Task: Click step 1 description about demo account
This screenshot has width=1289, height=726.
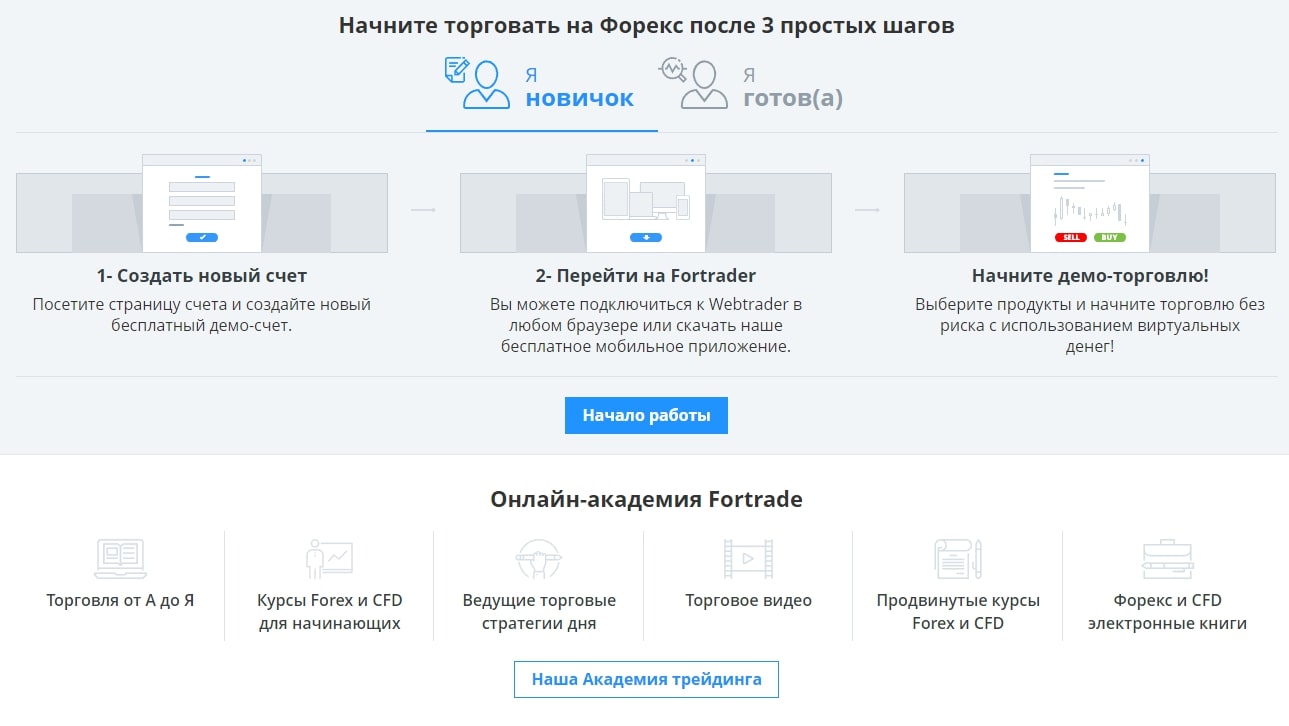Action: pyautogui.click(x=202, y=315)
